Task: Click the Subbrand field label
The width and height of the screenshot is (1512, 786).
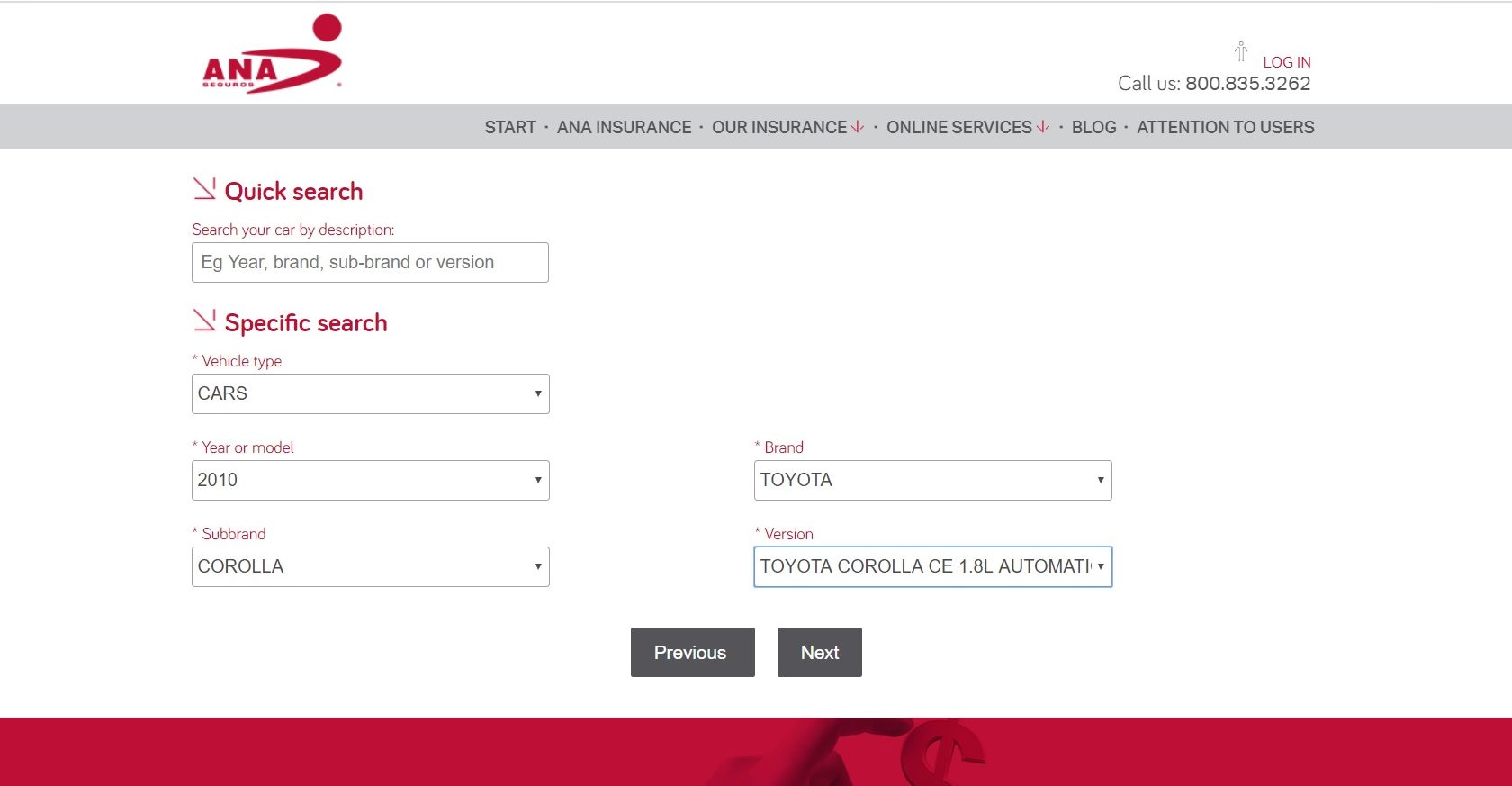Action: coord(233,534)
